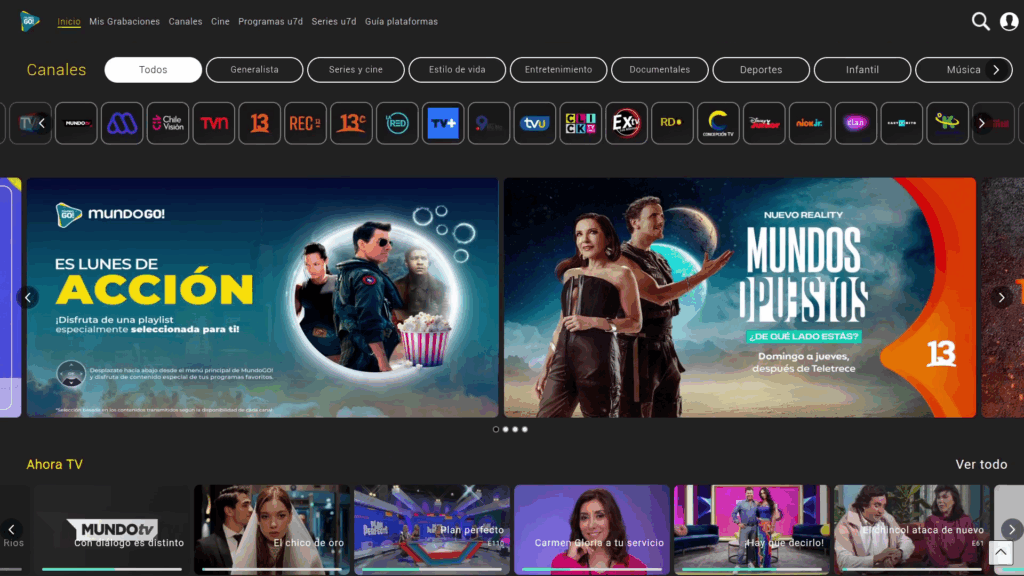Open the Cine section
1024x576 pixels.
[220, 22]
